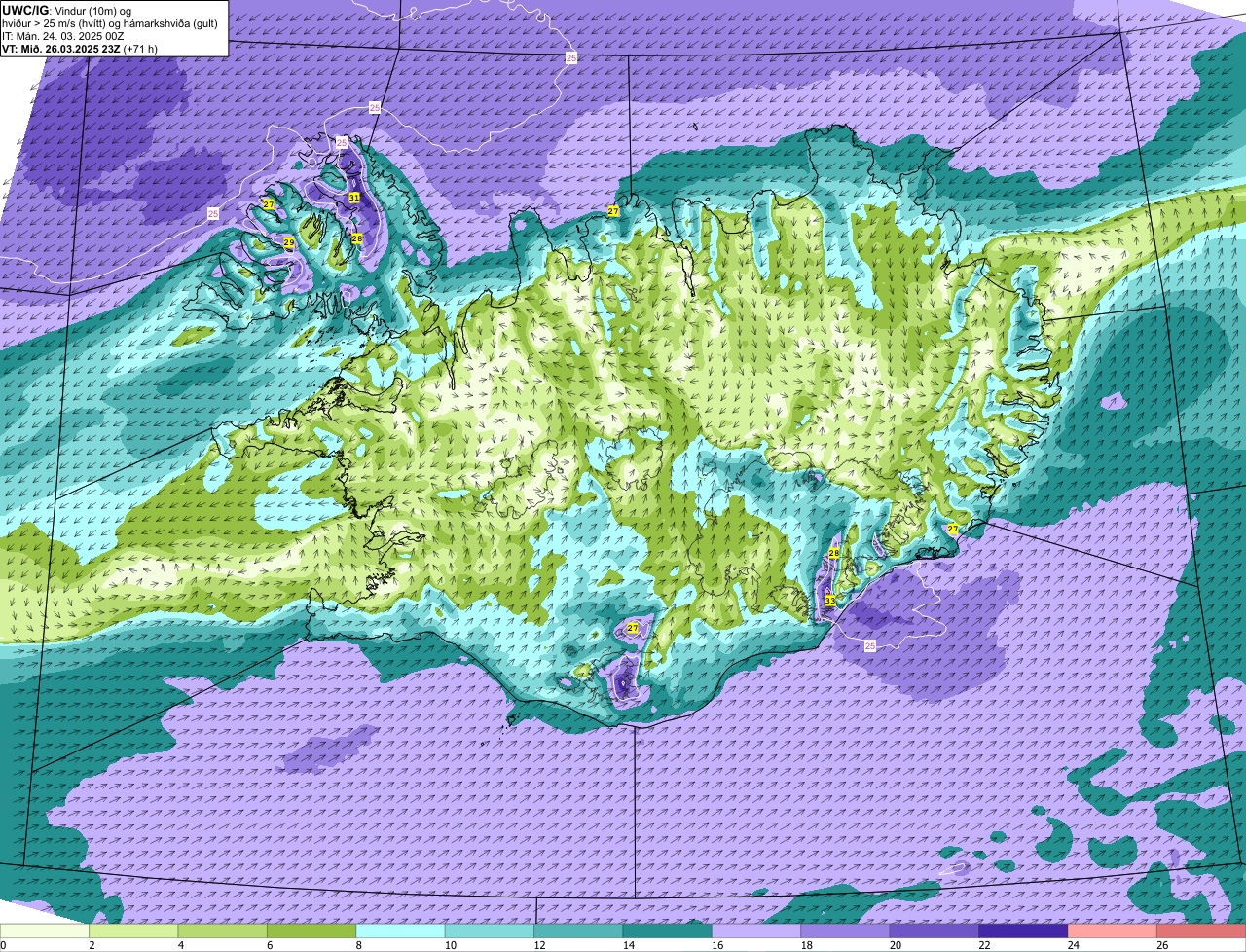The height and width of the screenshot is (952, 1246).
Task: Click the yellow 31 peak gust marker
Action: (353, 198)
